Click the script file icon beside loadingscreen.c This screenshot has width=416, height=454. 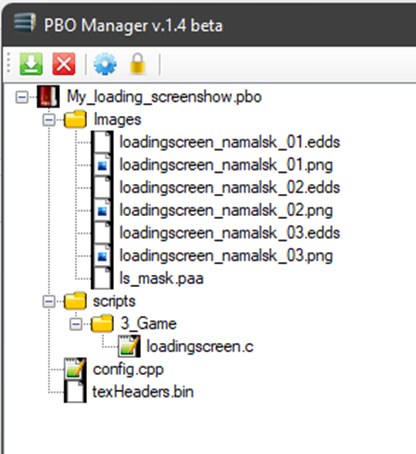point(129,346)
